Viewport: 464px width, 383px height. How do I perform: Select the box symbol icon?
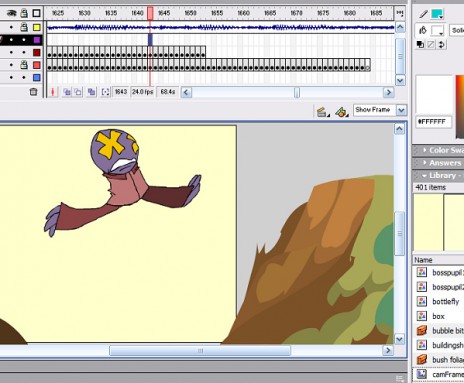(421, 316)
